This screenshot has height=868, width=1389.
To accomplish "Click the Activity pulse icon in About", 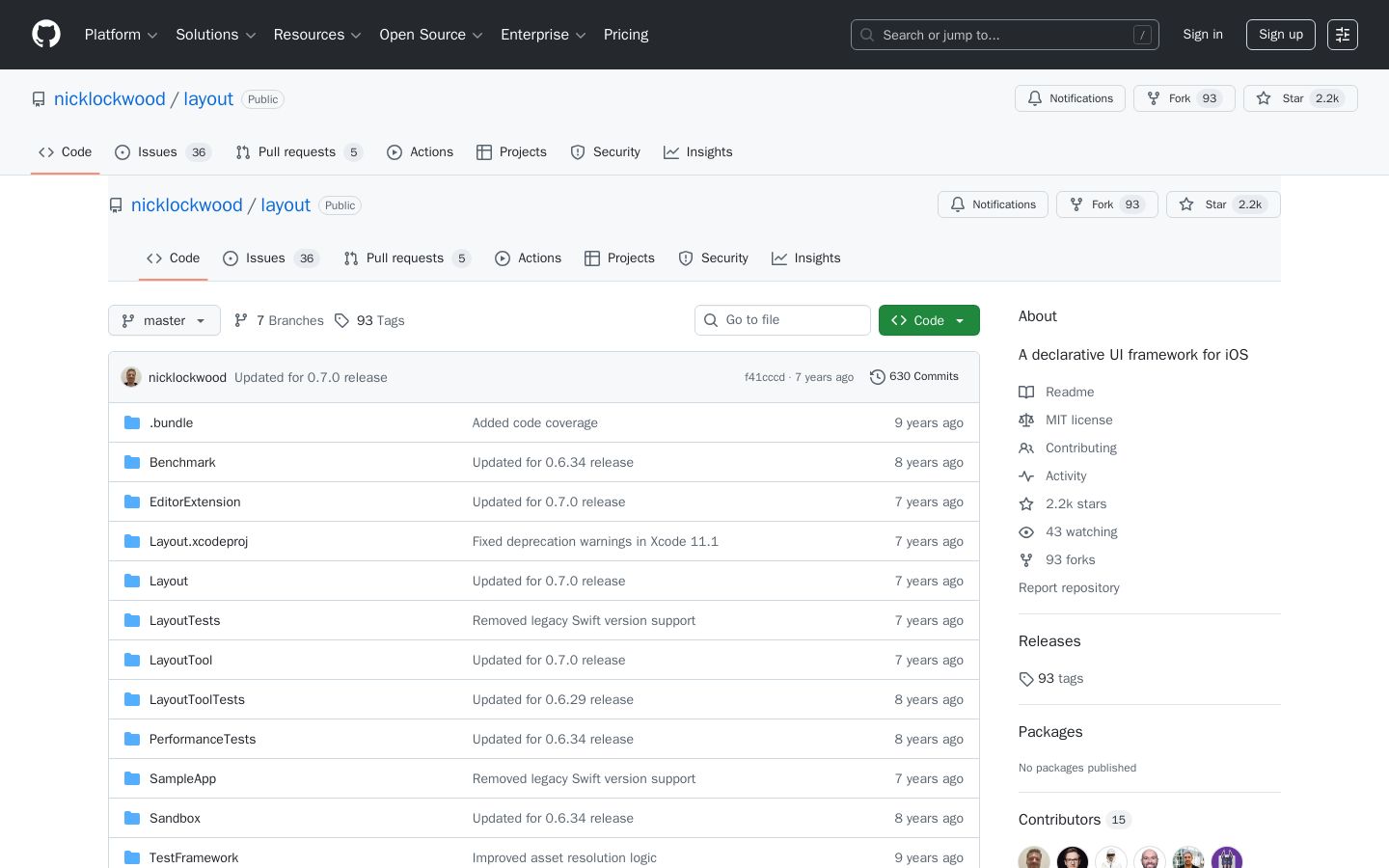I will (1026, 476).
